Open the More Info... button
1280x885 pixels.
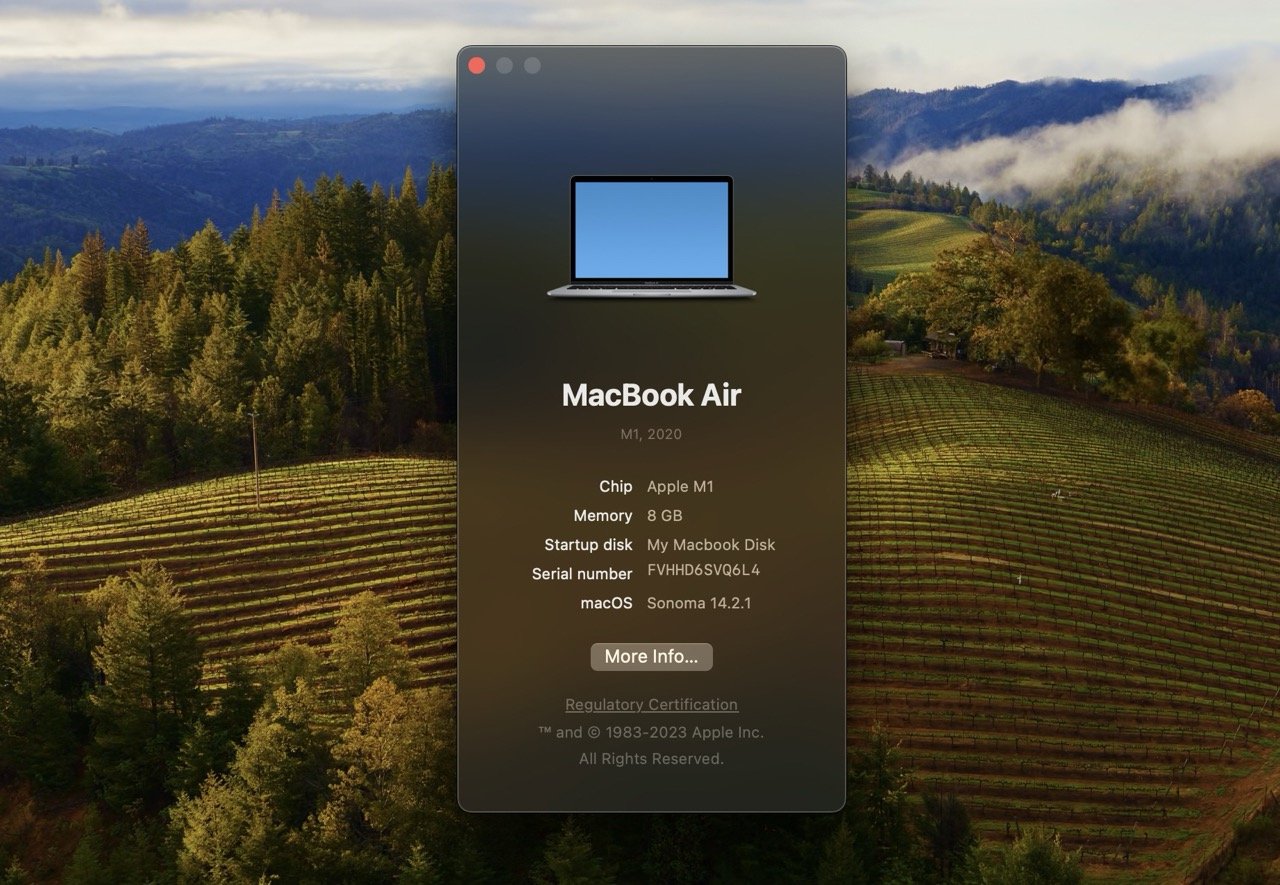click(x=651, y=657)
